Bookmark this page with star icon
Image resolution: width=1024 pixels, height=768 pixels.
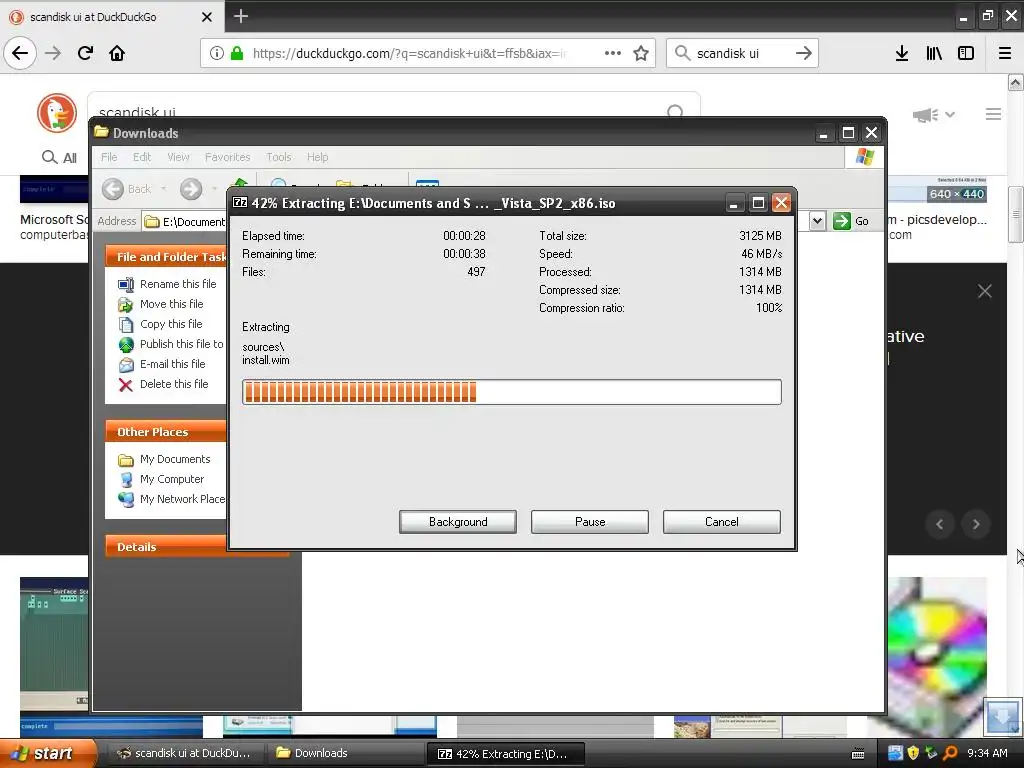(x=641, y=53)
